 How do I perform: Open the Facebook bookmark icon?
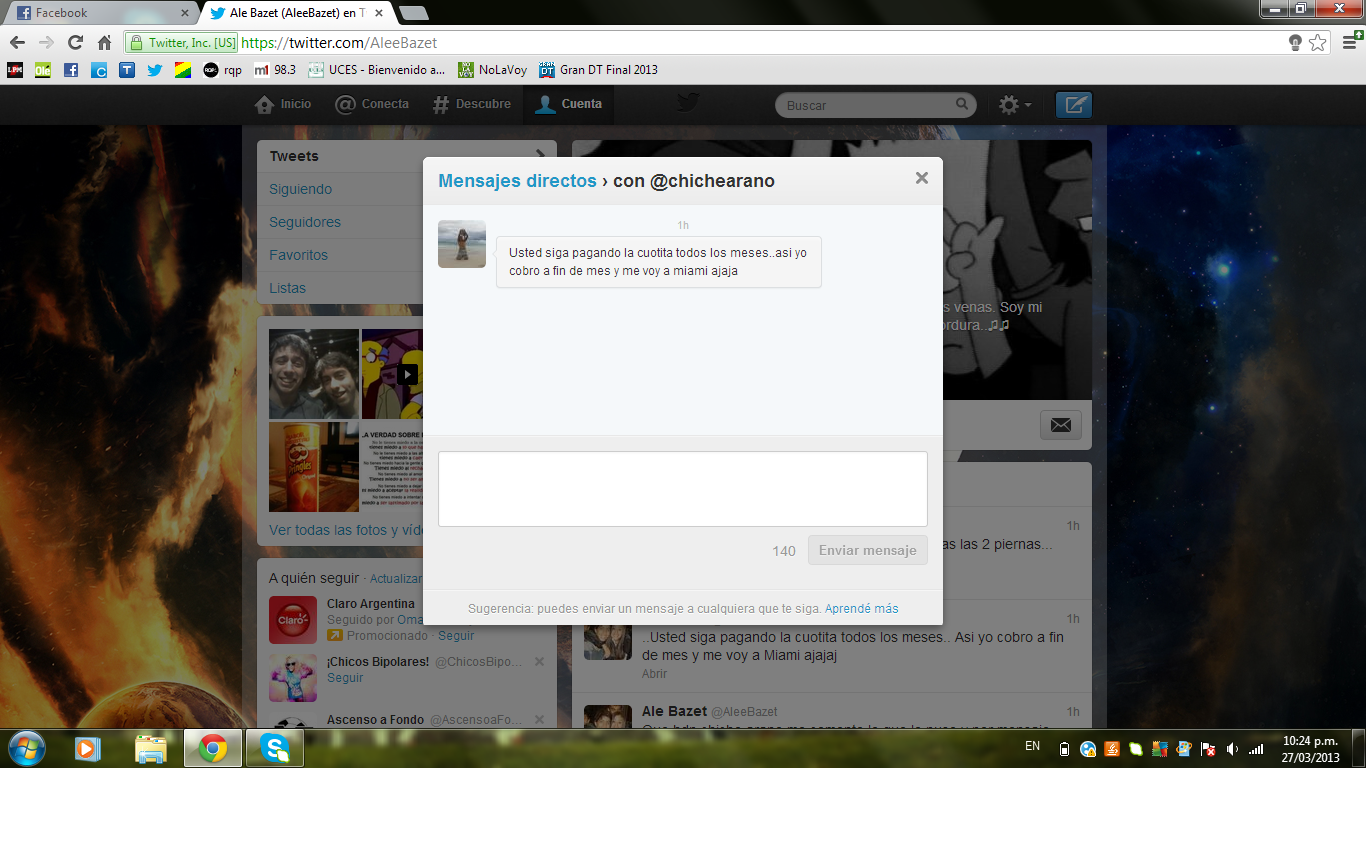pos(71,70)
